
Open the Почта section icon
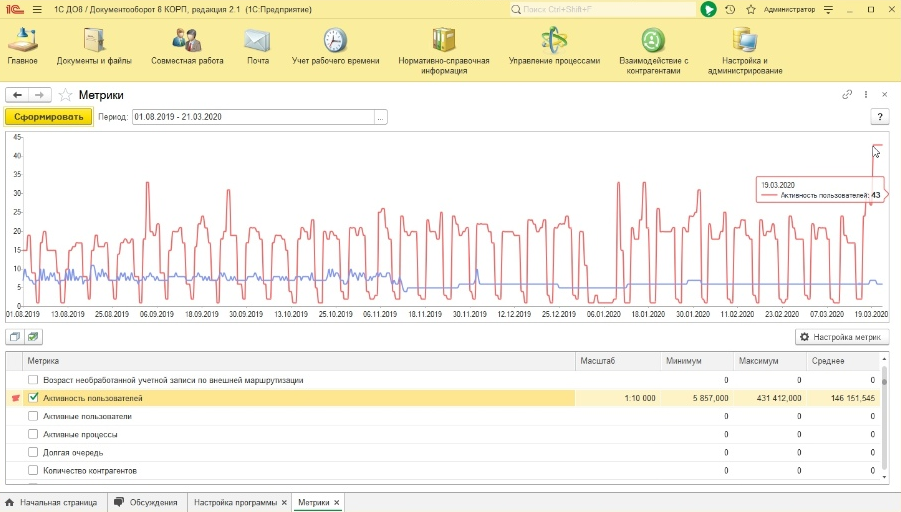click(257, 40)
